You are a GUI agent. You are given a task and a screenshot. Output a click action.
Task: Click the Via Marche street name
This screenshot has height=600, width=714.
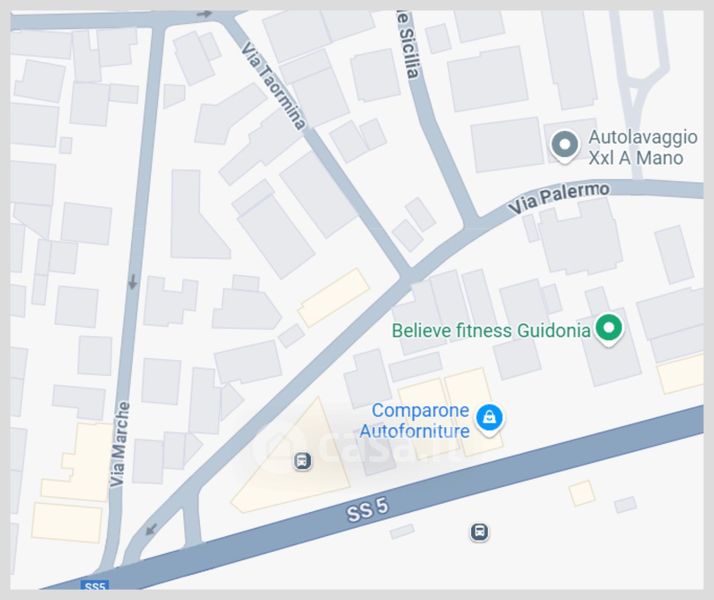pyautogui.click(x=120, y=444)
